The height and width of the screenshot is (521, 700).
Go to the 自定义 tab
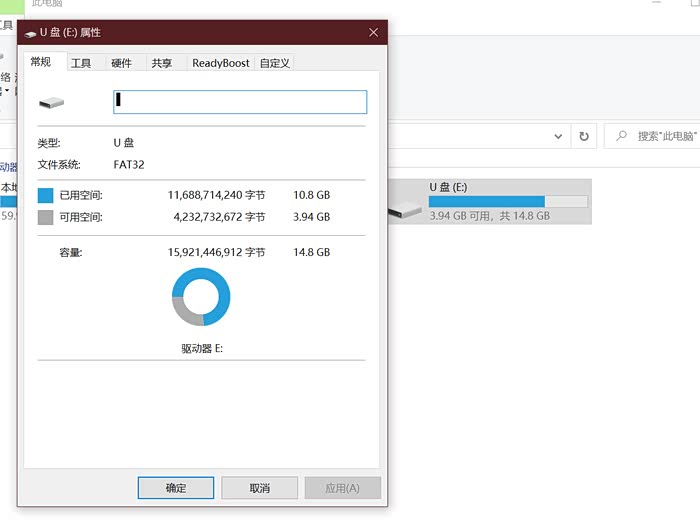(275, 63)
